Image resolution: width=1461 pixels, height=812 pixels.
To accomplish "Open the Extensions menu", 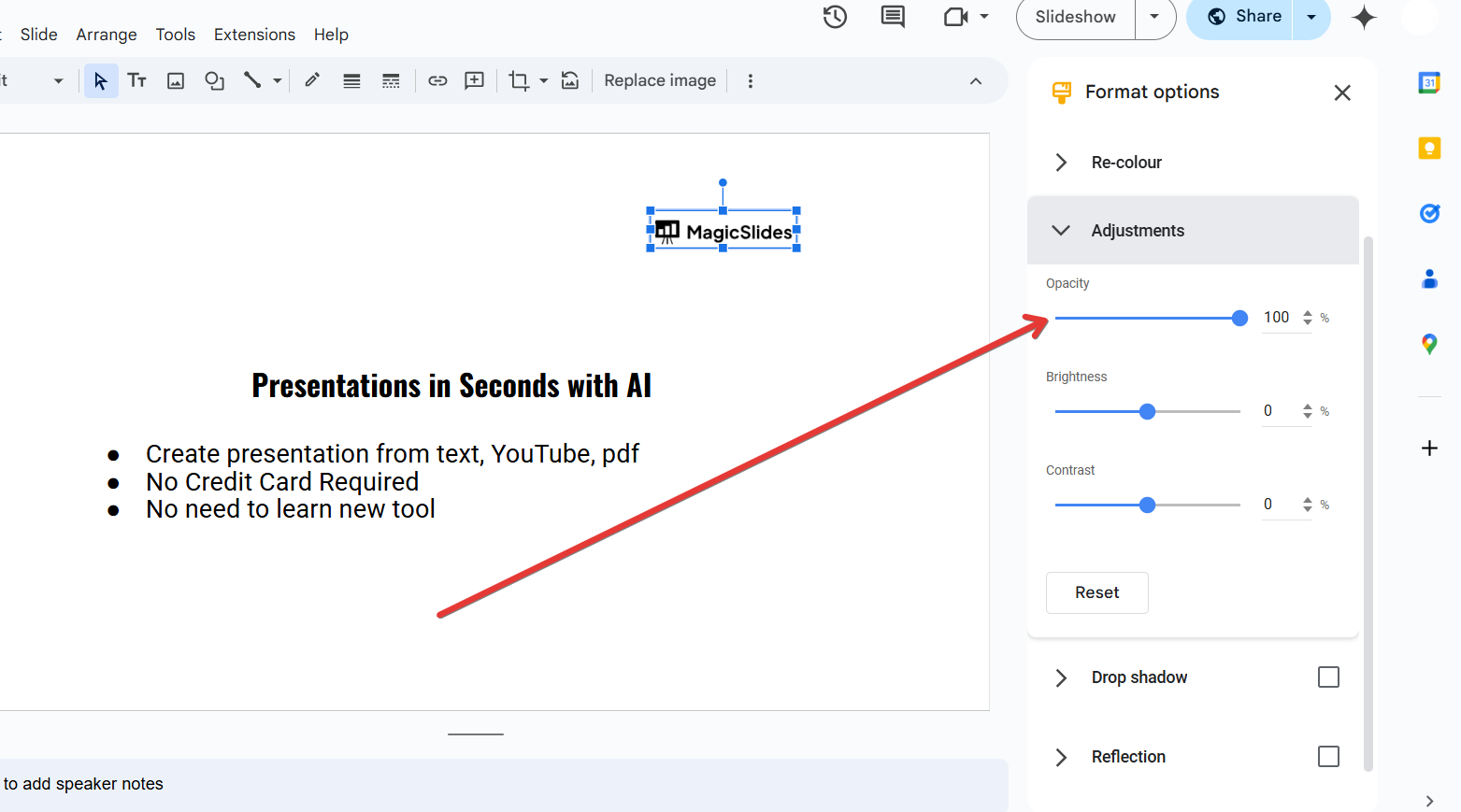I will click(x=254, y=35).
